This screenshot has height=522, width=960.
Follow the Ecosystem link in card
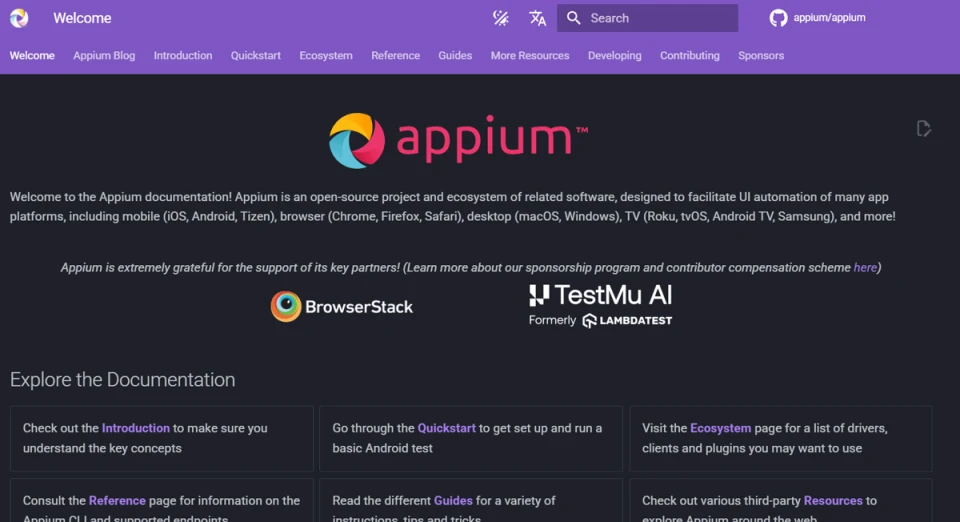721,428
